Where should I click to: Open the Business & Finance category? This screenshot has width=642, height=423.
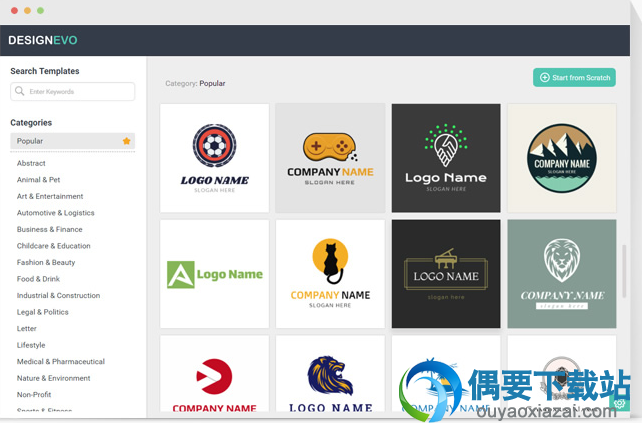point(50,229)
